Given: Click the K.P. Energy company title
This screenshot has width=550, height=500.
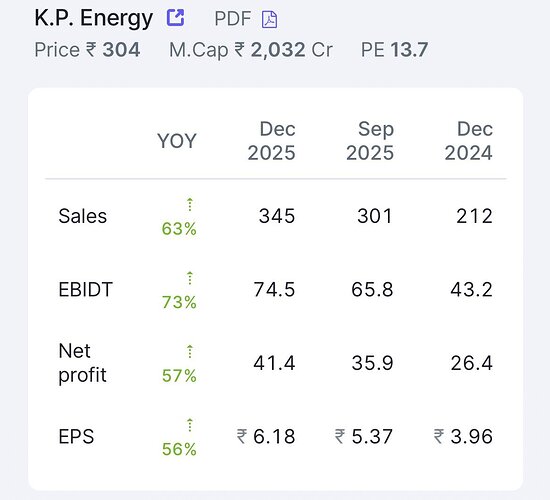Looking at the screenshot, I should tap(94, 18).
